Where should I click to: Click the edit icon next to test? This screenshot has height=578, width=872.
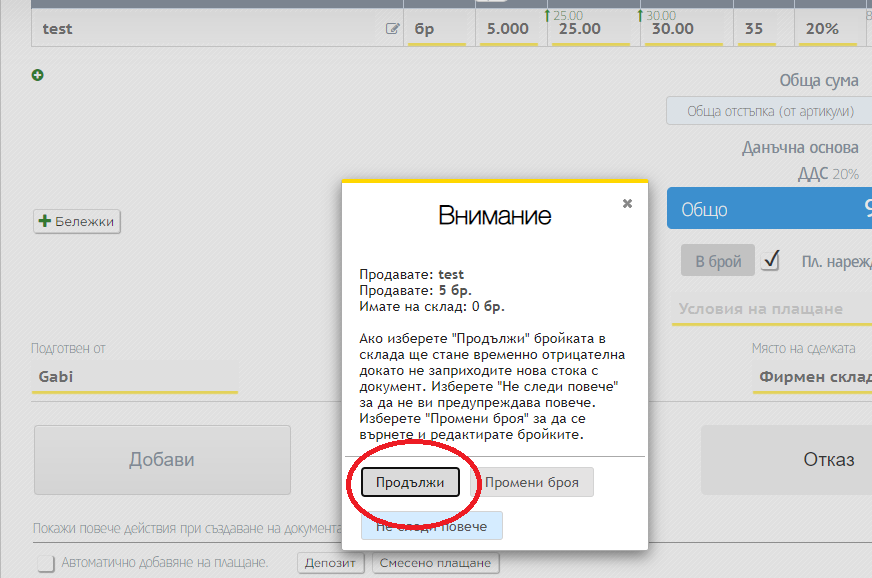coord(393,29)
